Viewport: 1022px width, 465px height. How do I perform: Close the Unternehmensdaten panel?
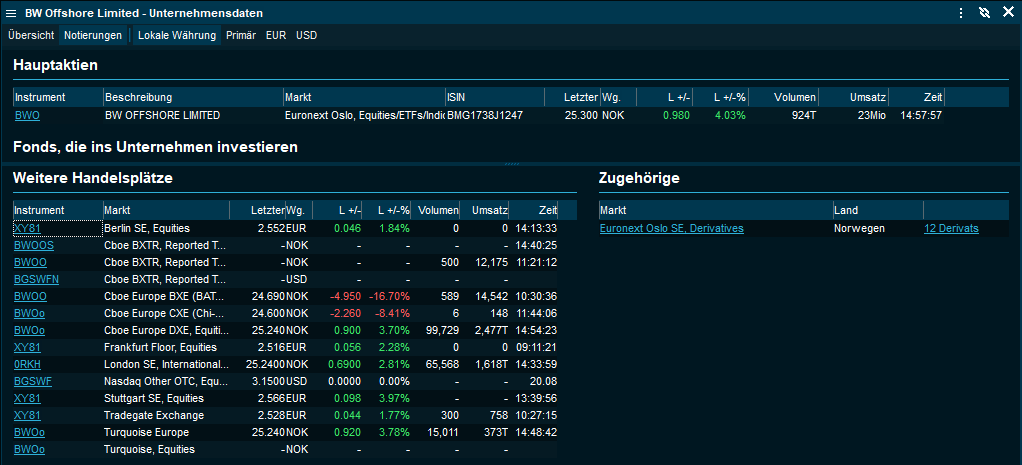coord(1007,13)
